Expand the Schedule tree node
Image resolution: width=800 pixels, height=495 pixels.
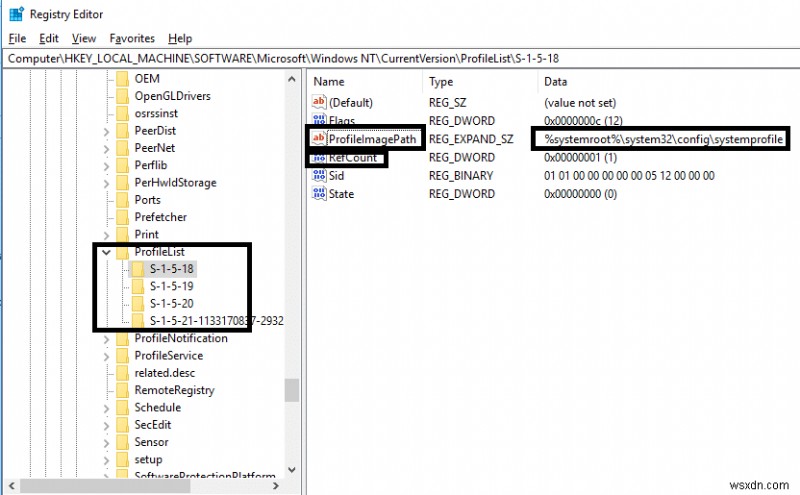106,408
